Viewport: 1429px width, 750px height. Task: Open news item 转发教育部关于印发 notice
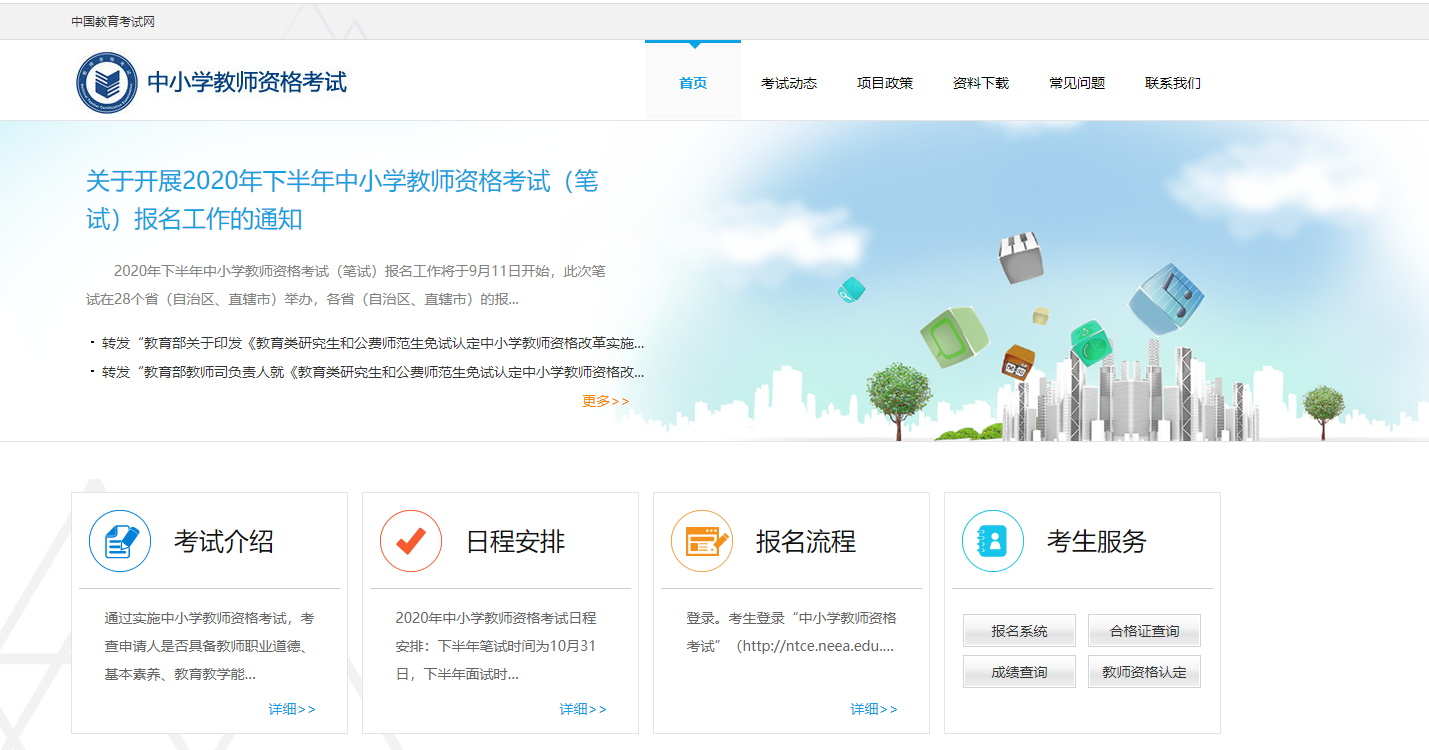pyautogui.click(x=373, y=344)
